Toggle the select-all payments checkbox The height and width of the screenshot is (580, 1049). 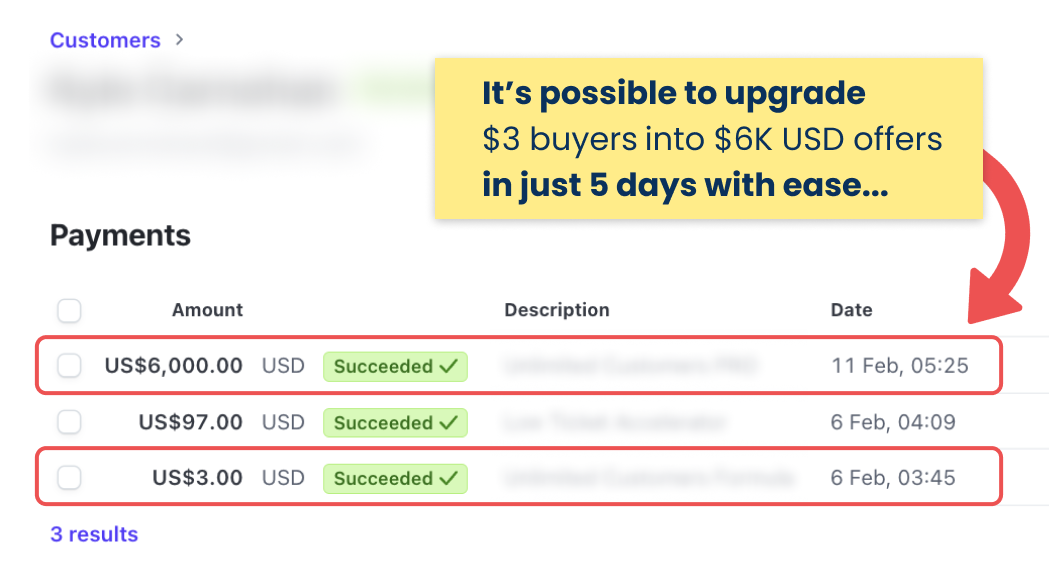point(69,310)
